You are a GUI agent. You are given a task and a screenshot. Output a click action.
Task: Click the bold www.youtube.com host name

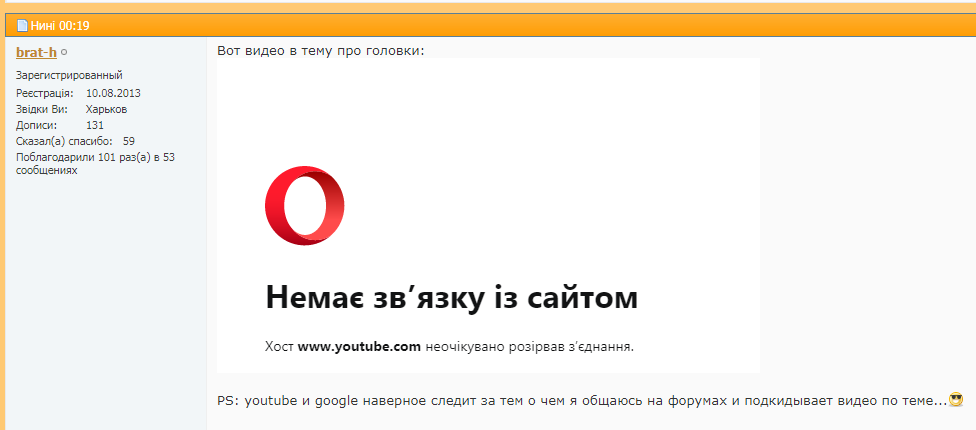[x=359, y=347]
